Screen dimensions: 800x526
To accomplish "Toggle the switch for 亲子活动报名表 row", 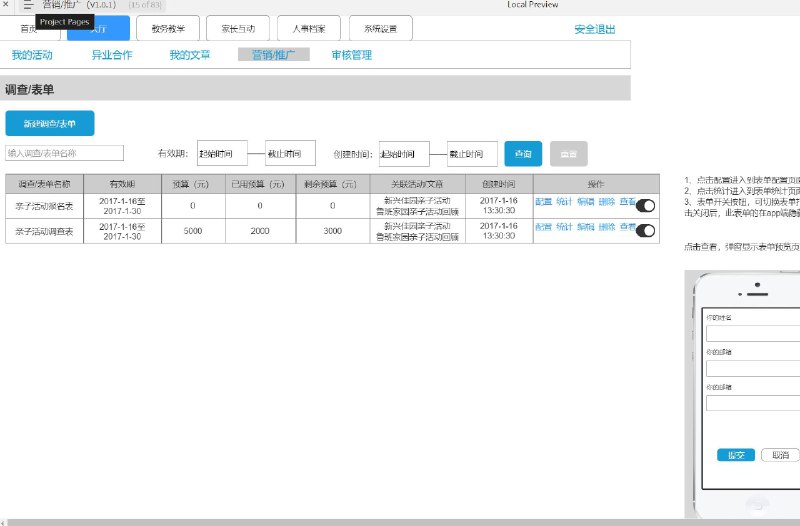I will point(645,206).
